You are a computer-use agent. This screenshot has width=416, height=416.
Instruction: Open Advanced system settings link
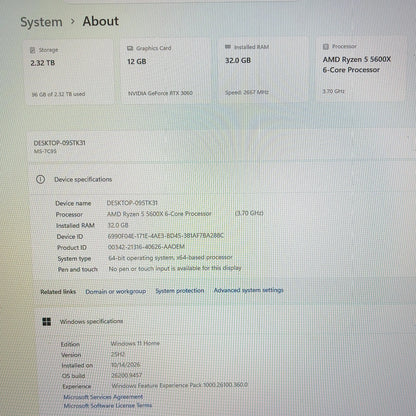(249, 290)
